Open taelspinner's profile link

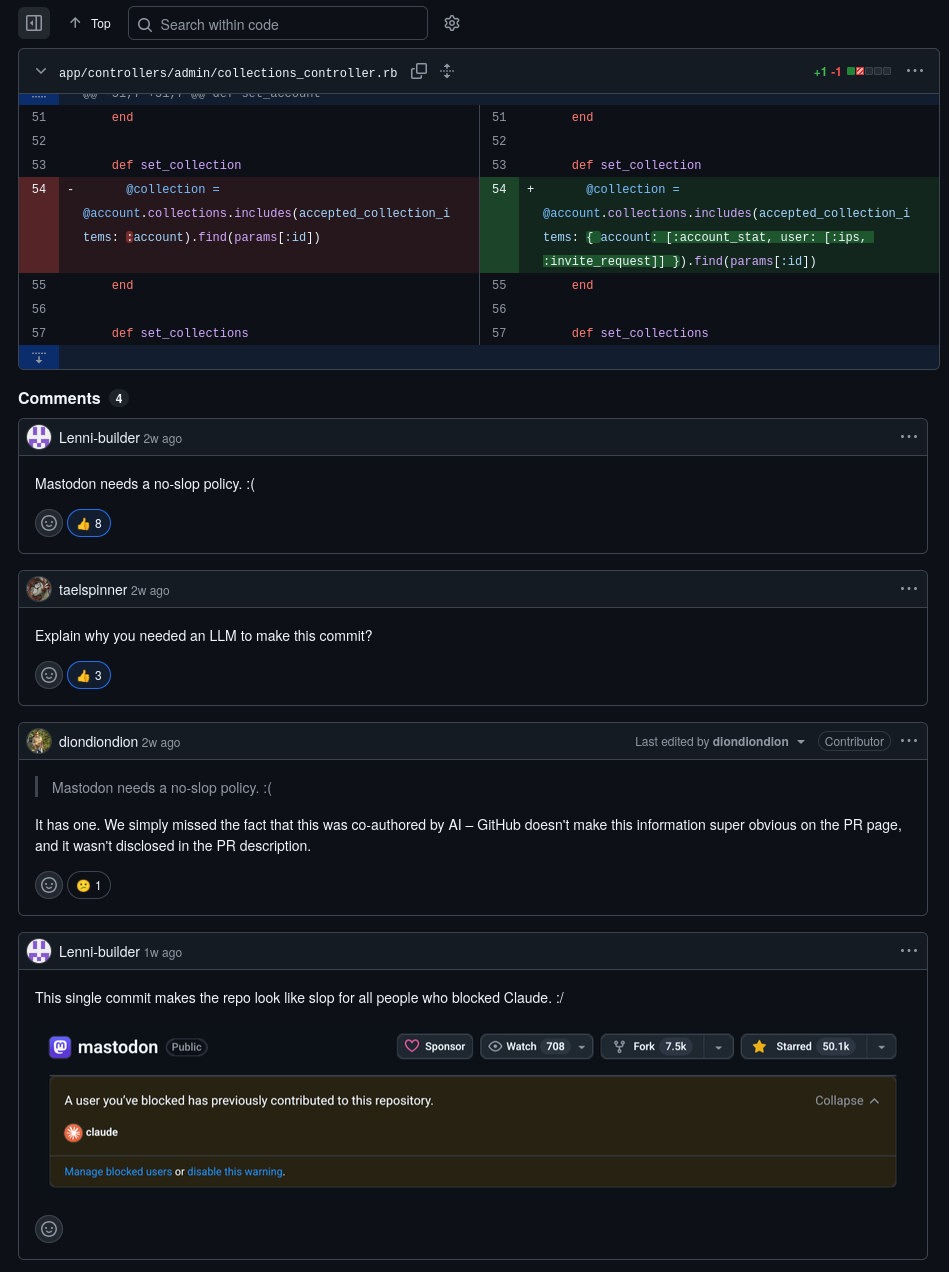click(93, 590)
